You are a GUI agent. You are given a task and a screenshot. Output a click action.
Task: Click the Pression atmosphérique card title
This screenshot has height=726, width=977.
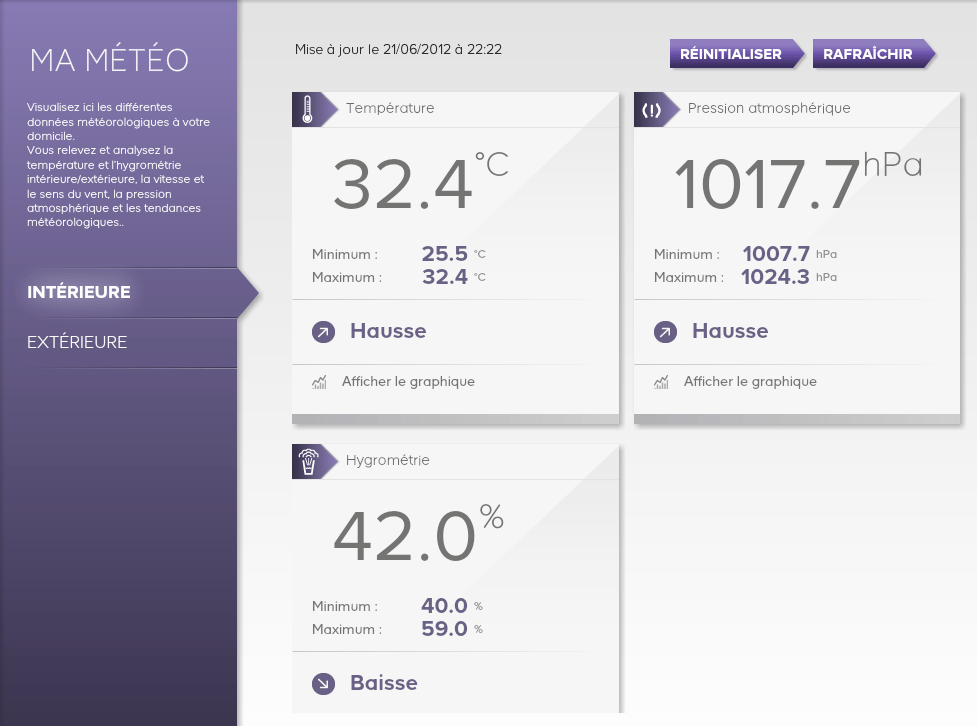[x=769, y=108]
